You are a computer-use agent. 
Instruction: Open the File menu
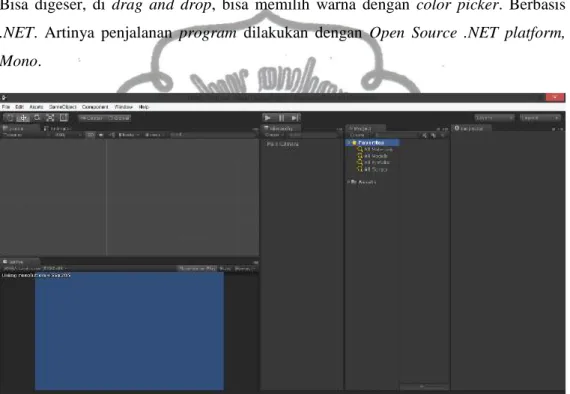tap(6, 107)
